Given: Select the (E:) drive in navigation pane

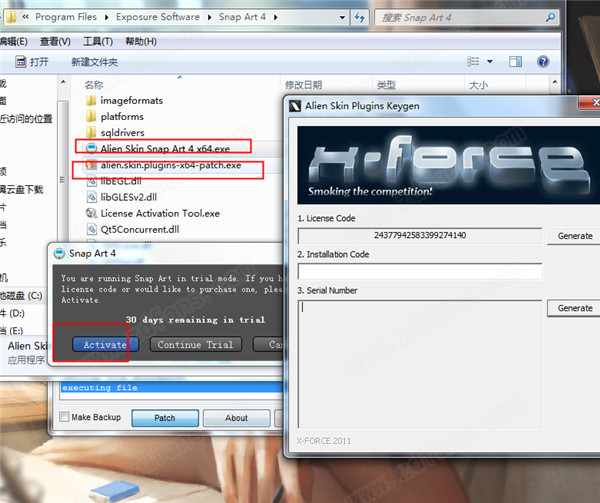Looking at the screenshot, I should click(x=12, y=330).
